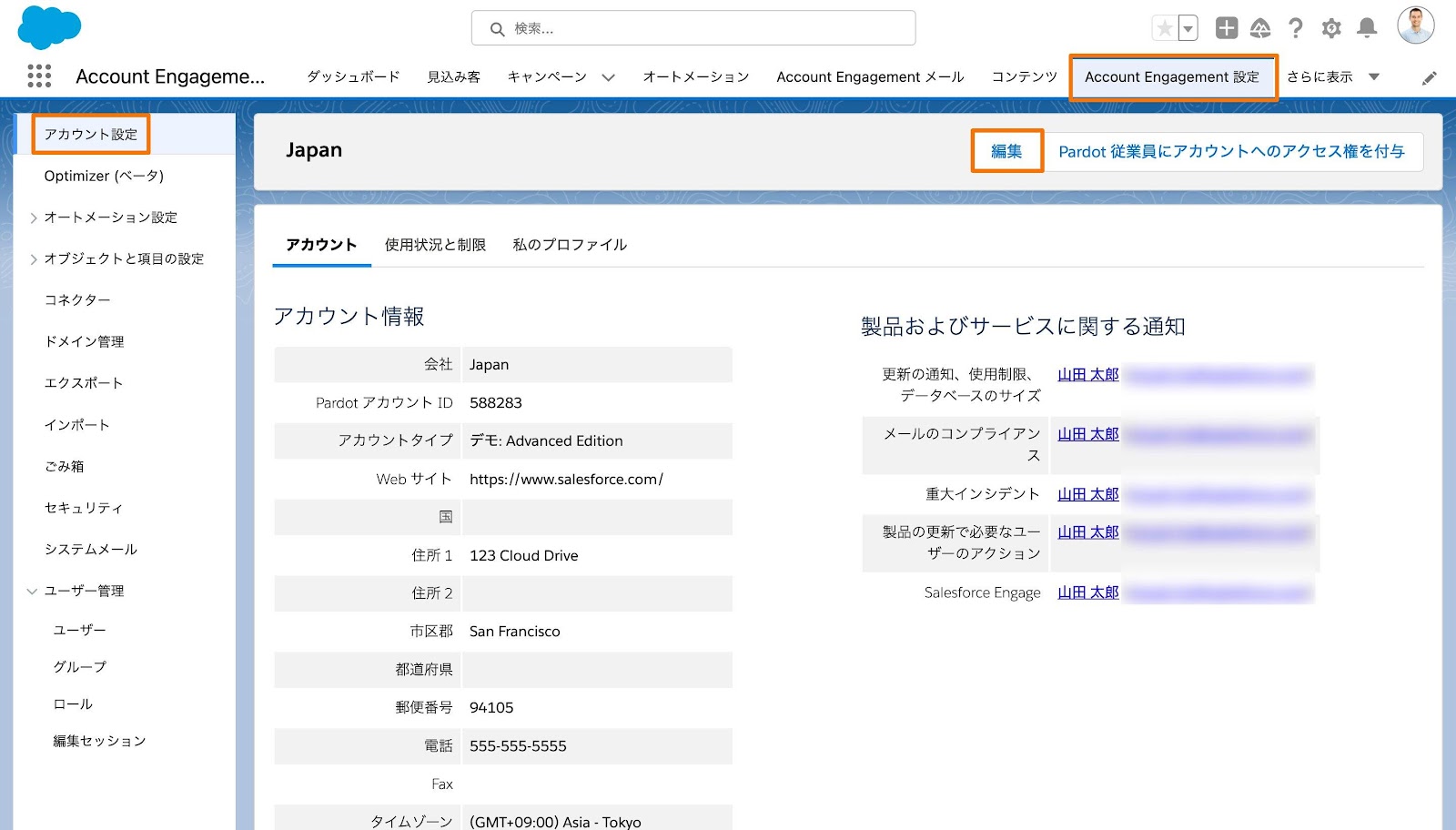This screenshot has height=830, width=1456.
Task: Click the website value https://www.salesforce.com/
Action: 566,480
